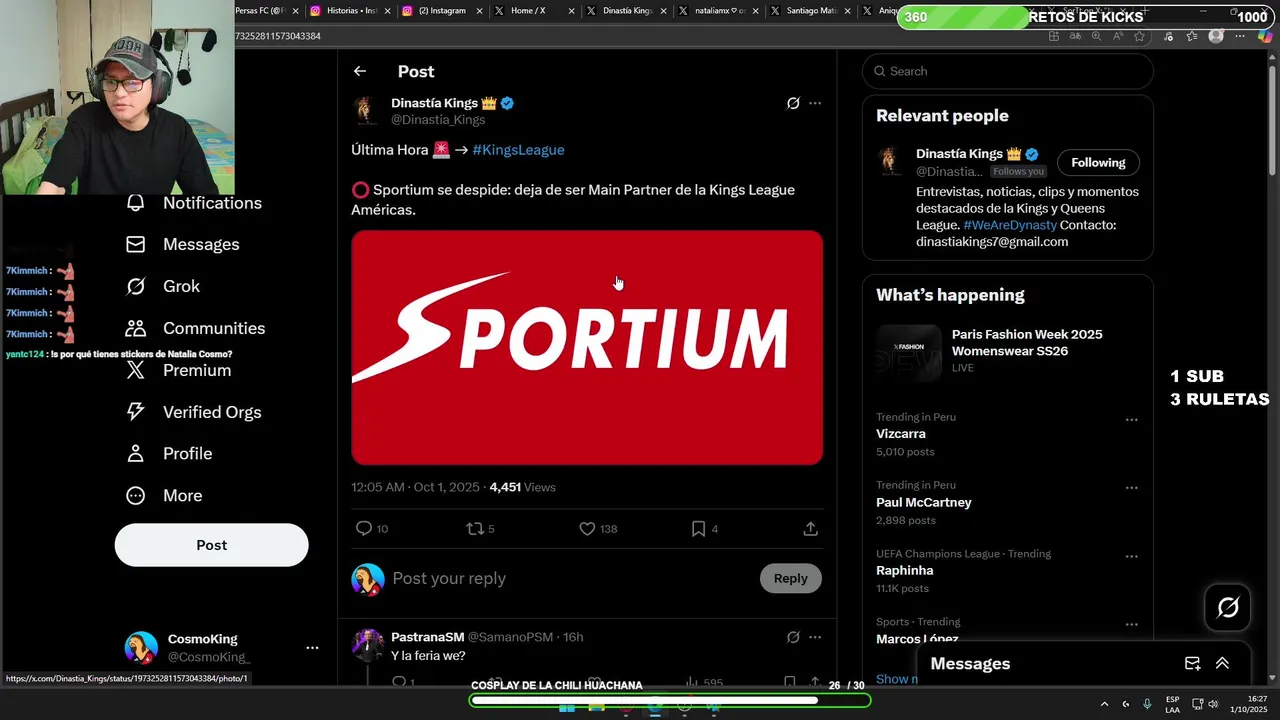Click Dinastía Kings avatar on the post
Viewport: 1280px width, 720px height.
[x=367, y=110]
